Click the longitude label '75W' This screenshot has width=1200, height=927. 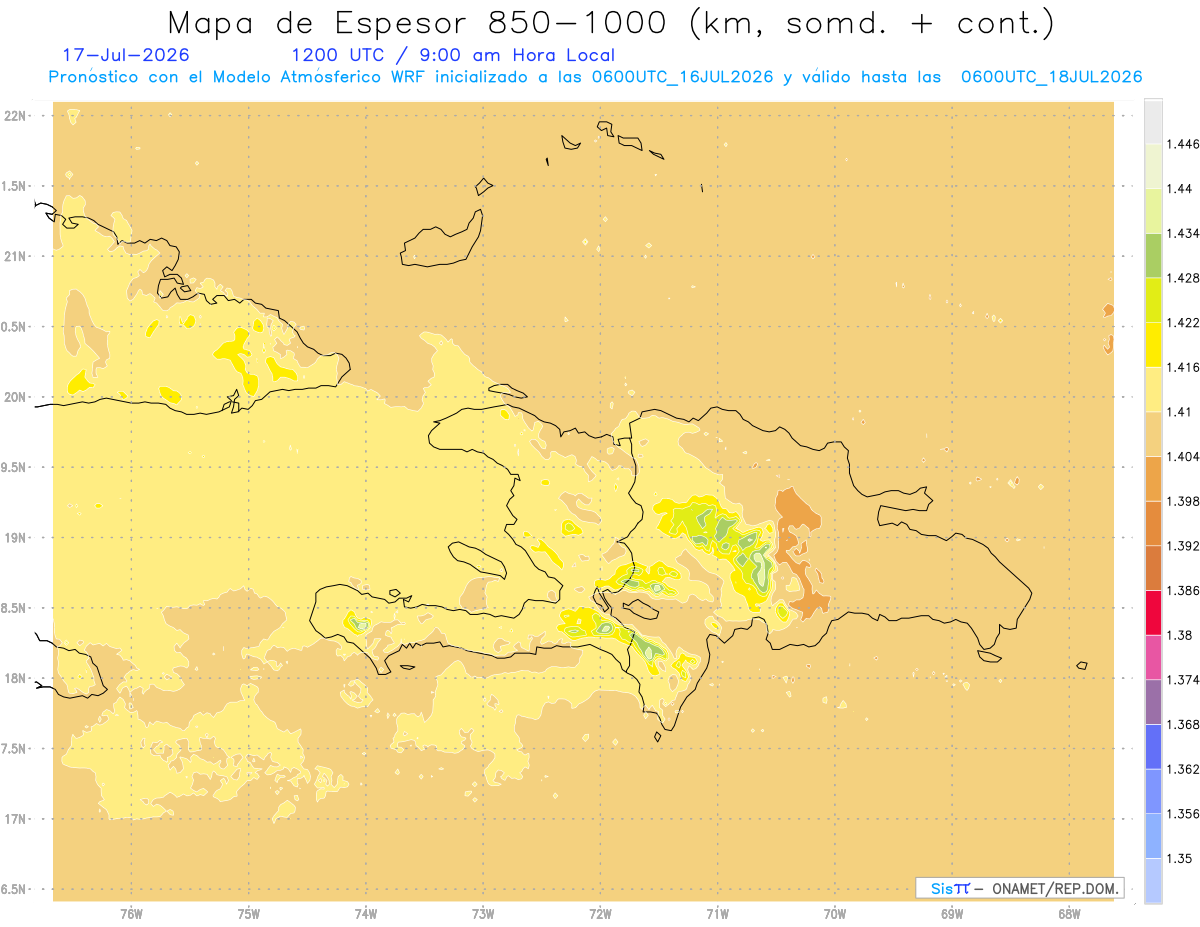click(249, 914)
